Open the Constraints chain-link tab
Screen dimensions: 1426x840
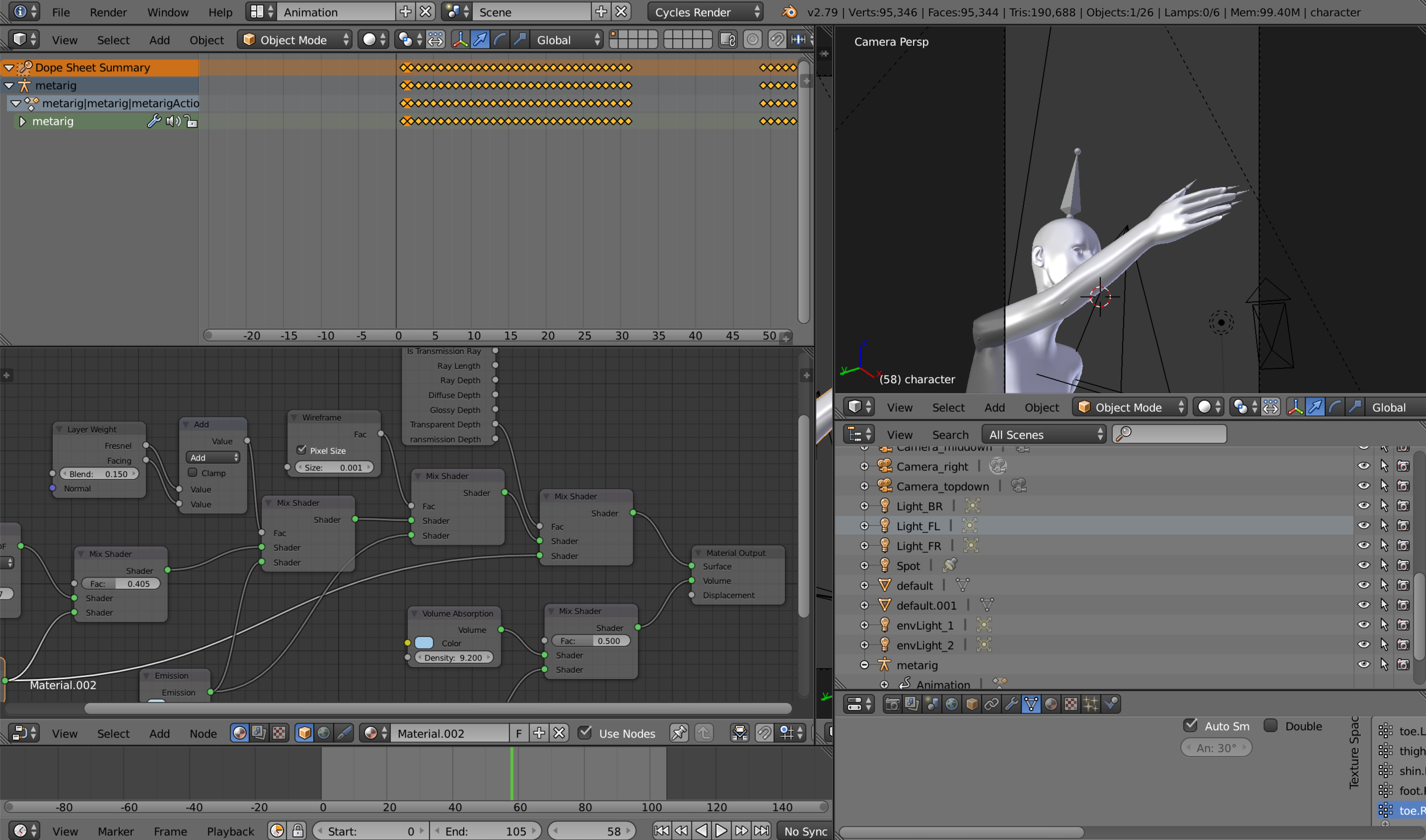(x=991, y=704)
